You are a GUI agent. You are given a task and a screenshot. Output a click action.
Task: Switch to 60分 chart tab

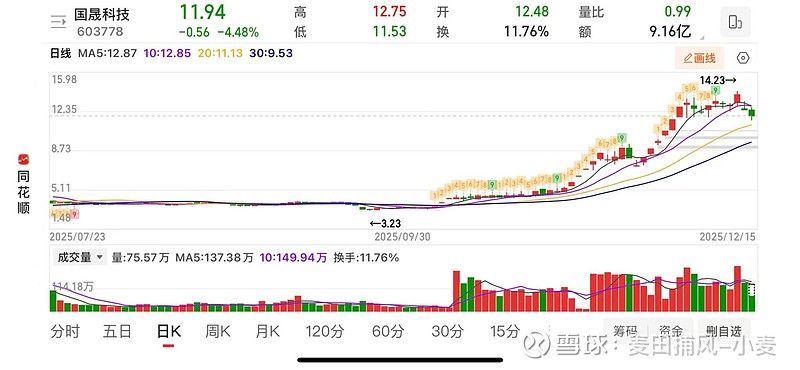388,332
